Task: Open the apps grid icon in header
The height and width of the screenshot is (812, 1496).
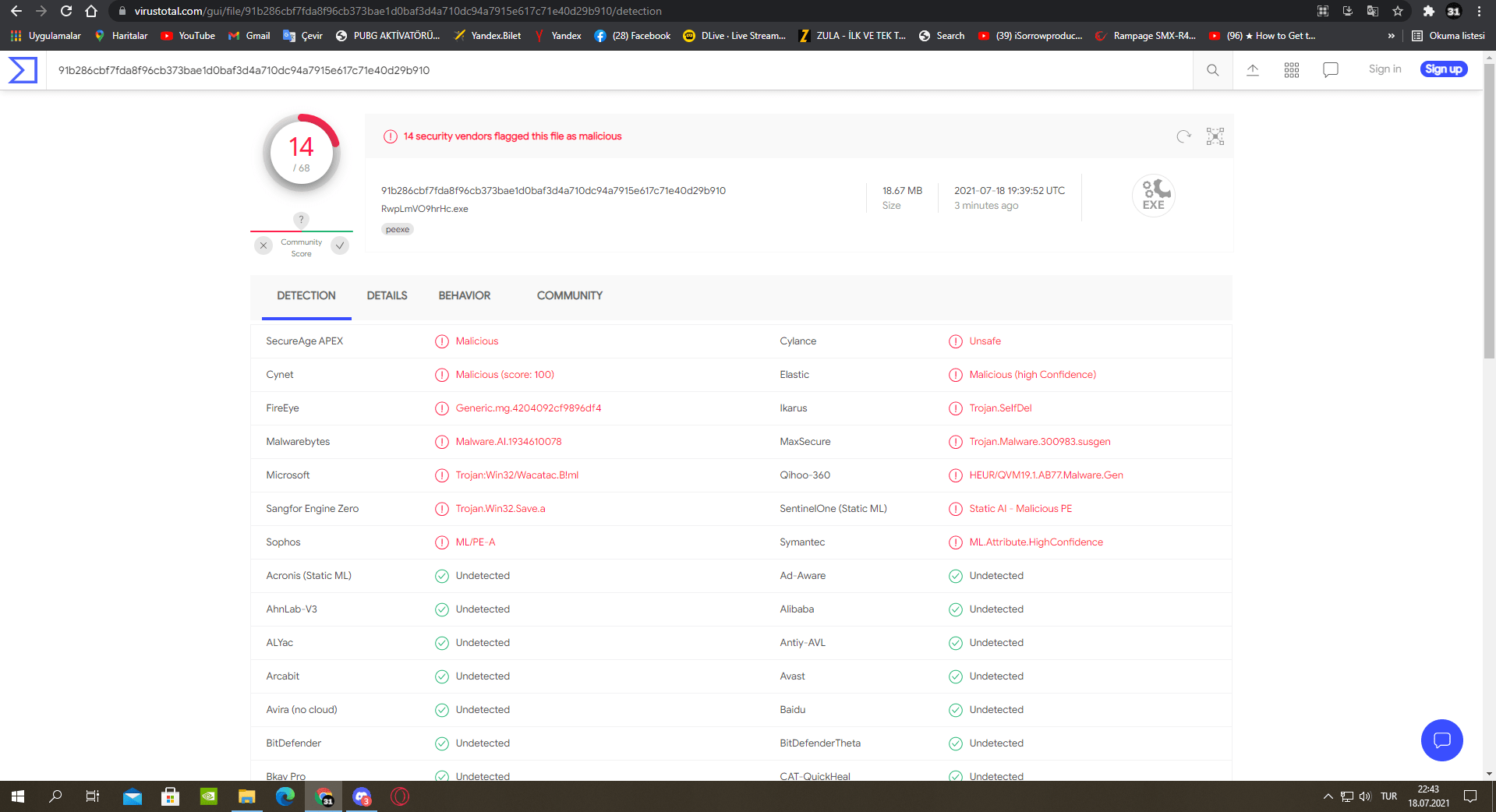Action: click(x=1292, y=70)
